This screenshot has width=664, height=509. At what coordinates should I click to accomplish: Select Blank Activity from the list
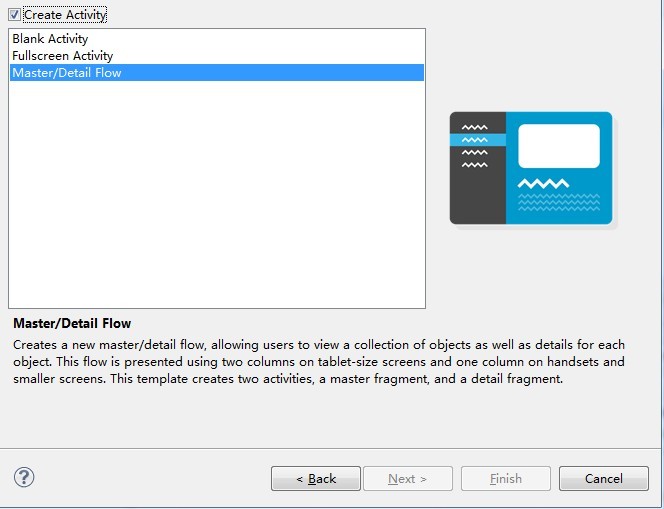(x=50, y=39)
